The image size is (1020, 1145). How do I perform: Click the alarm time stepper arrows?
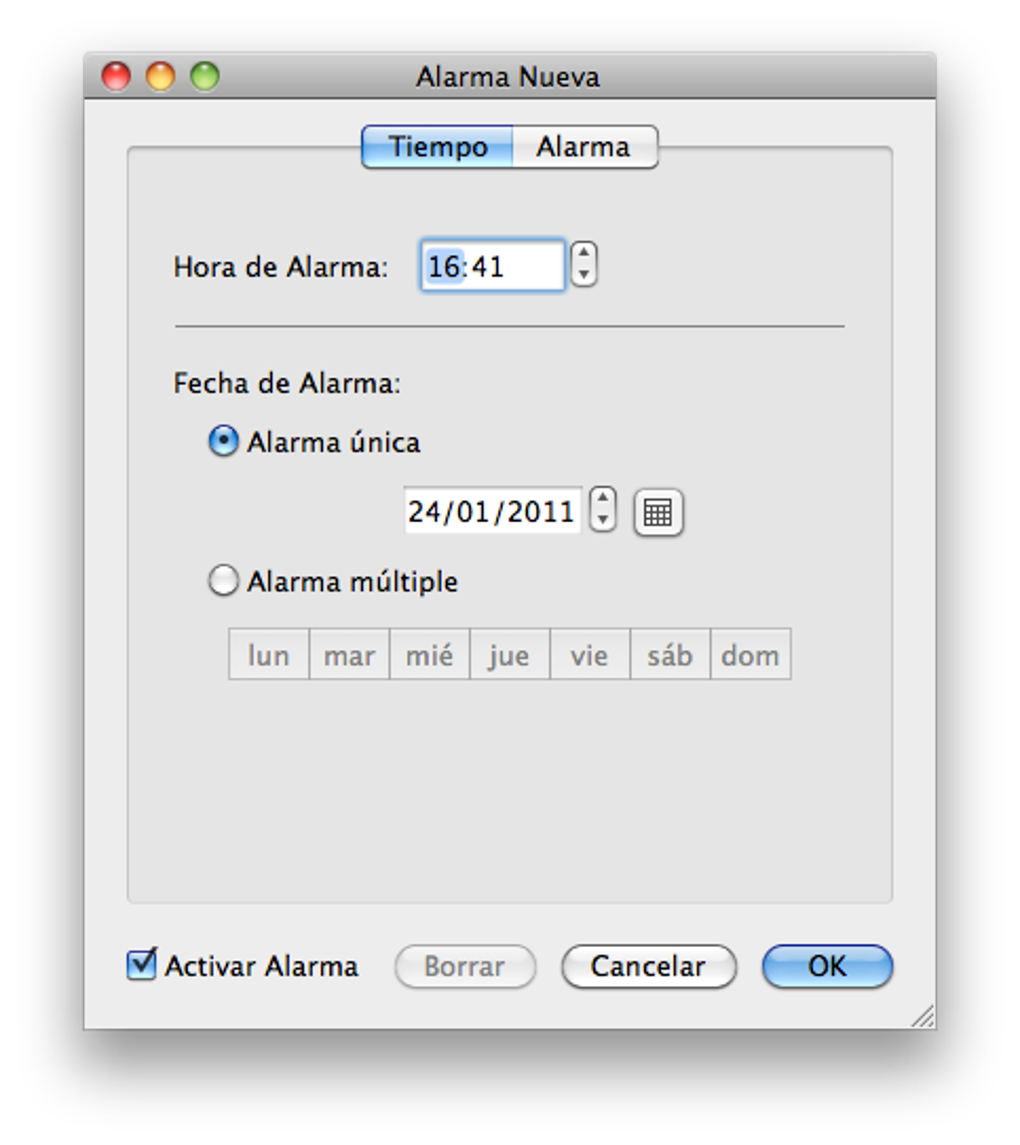[x=584, y=265]
